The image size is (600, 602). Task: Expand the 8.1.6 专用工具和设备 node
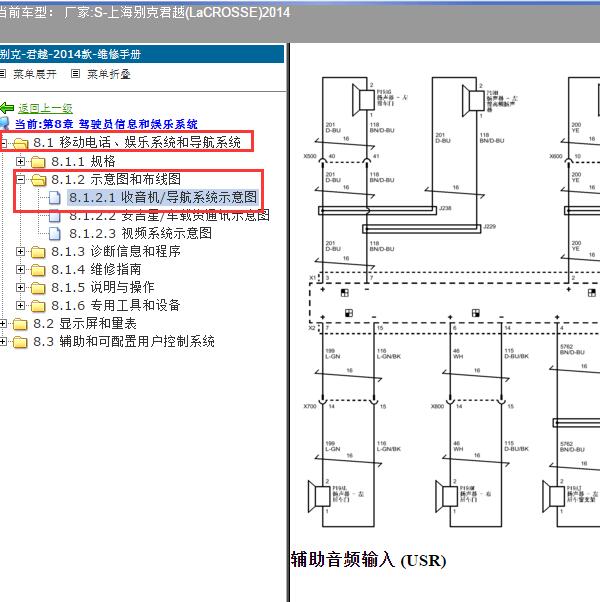click(x=20, y=305)
